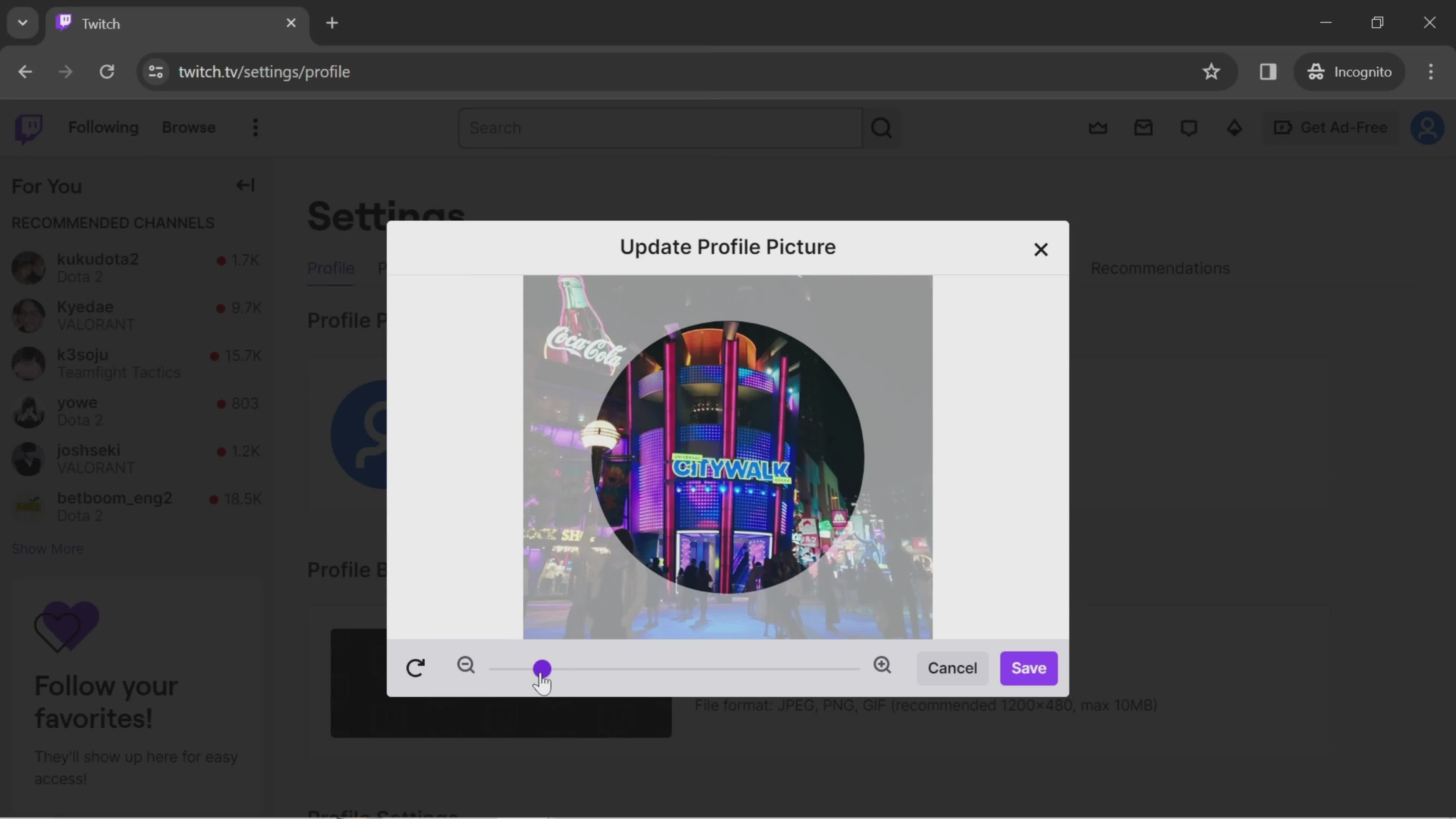The image size is (1456, 819).
Task: Click the rotate image icon
Action: tap(416, 667)
